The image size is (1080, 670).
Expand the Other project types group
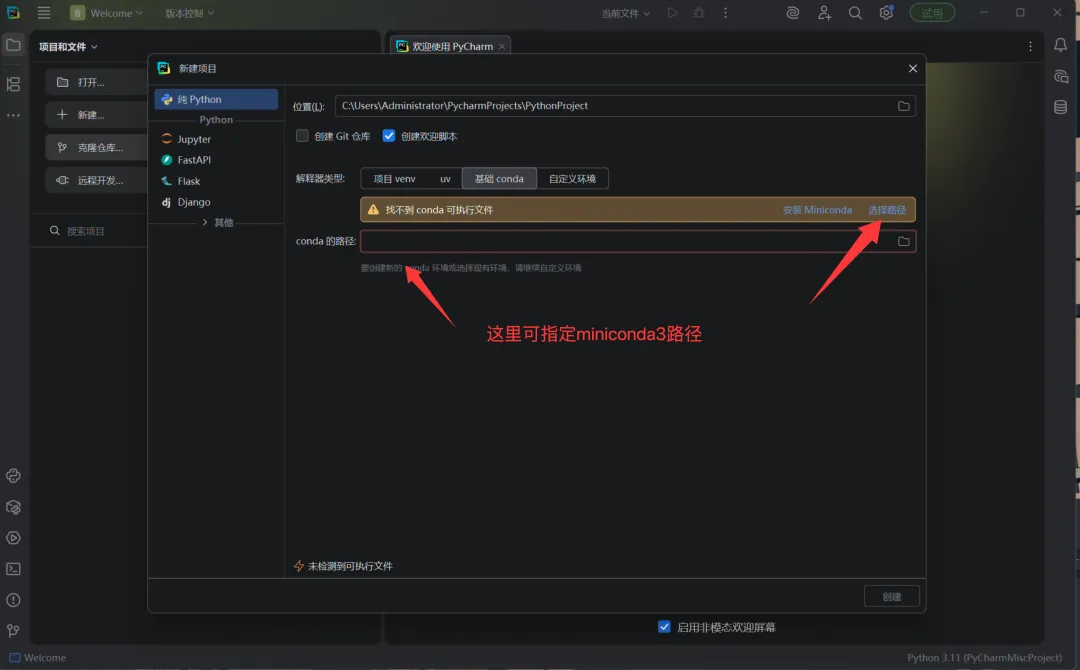tap(217, 222)
